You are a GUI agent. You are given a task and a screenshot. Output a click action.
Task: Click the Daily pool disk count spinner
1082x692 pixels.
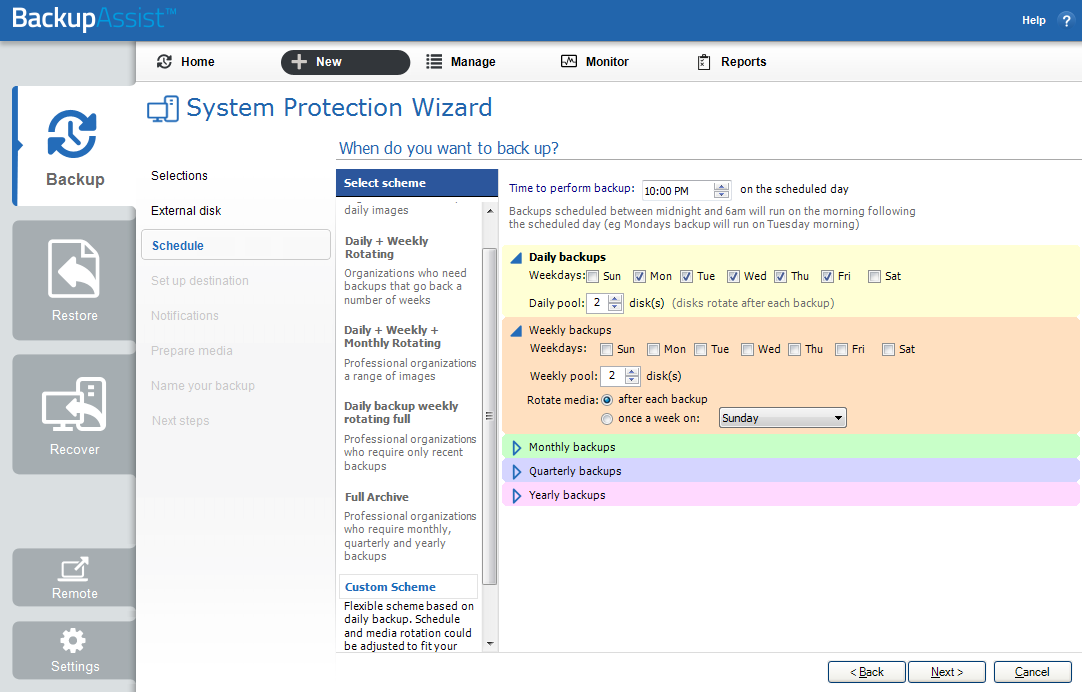615,303
